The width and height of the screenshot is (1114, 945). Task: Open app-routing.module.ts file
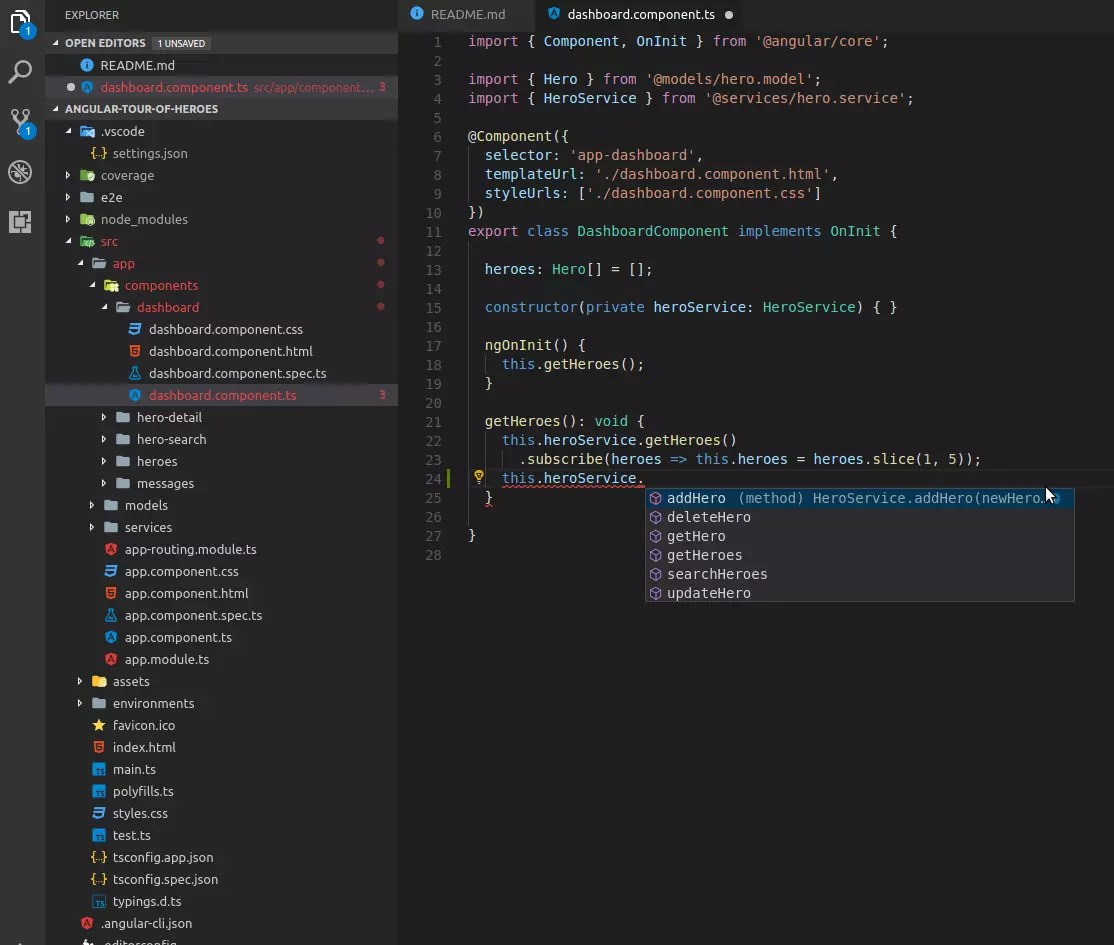tap(222, 549)
